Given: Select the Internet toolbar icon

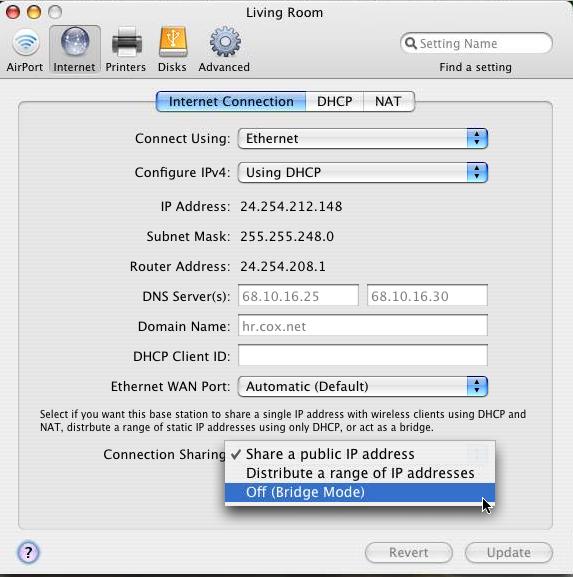Looking at the screenshot, I should point(75,50).
